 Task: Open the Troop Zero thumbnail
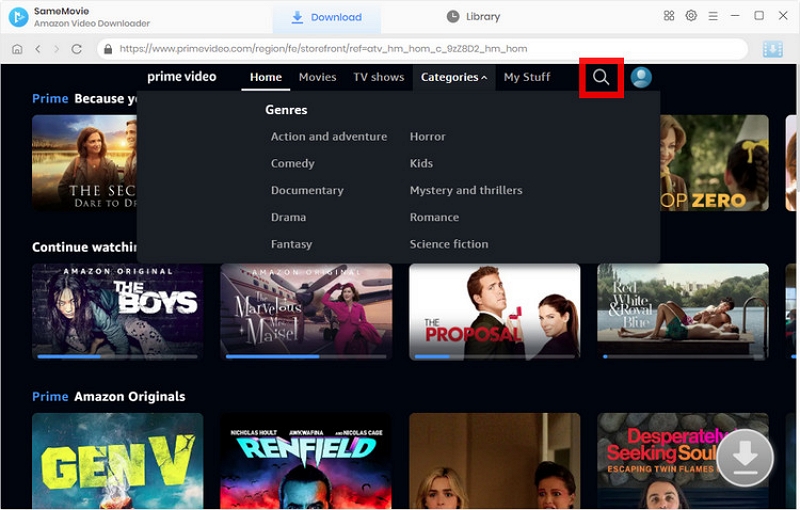coord(714,163)
